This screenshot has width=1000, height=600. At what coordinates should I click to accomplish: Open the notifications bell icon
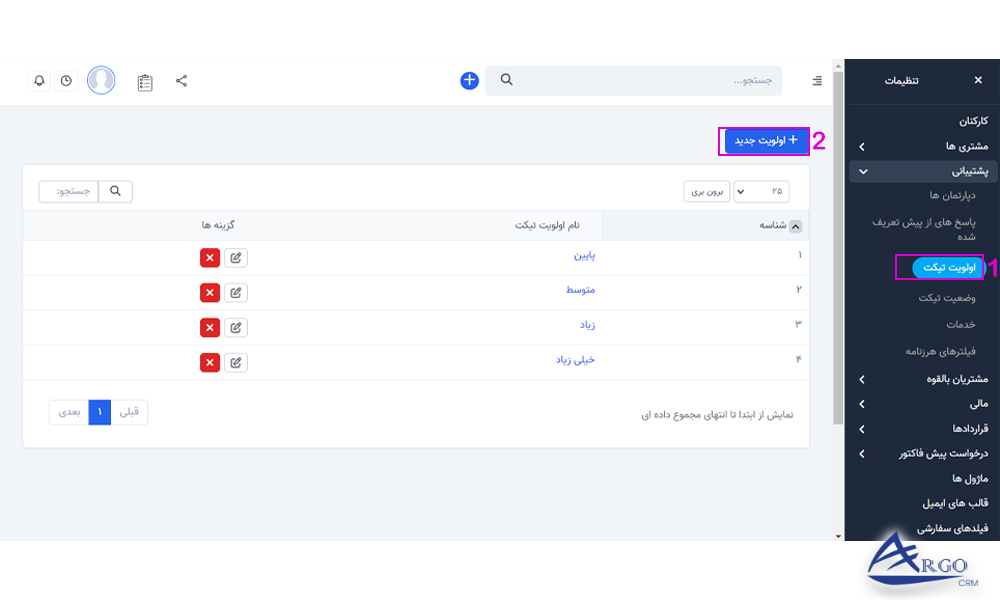(38, 81)
